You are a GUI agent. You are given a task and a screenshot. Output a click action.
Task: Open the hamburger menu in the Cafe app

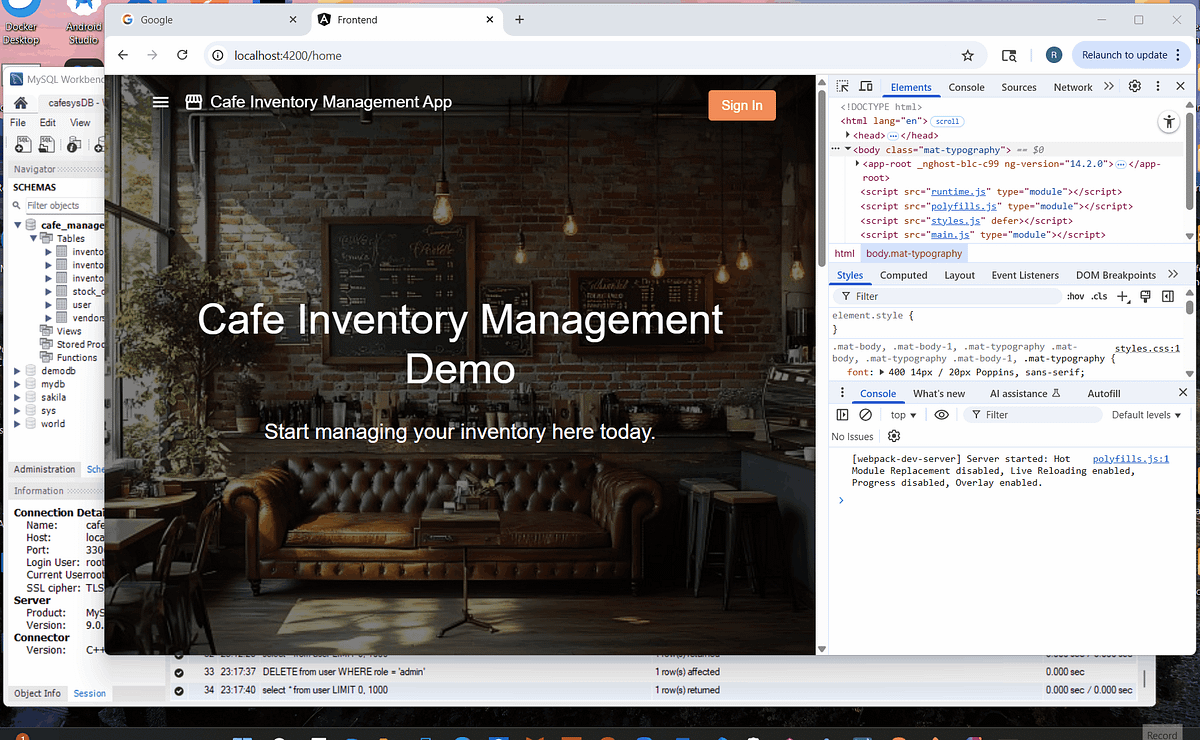(x=160, y=101)
